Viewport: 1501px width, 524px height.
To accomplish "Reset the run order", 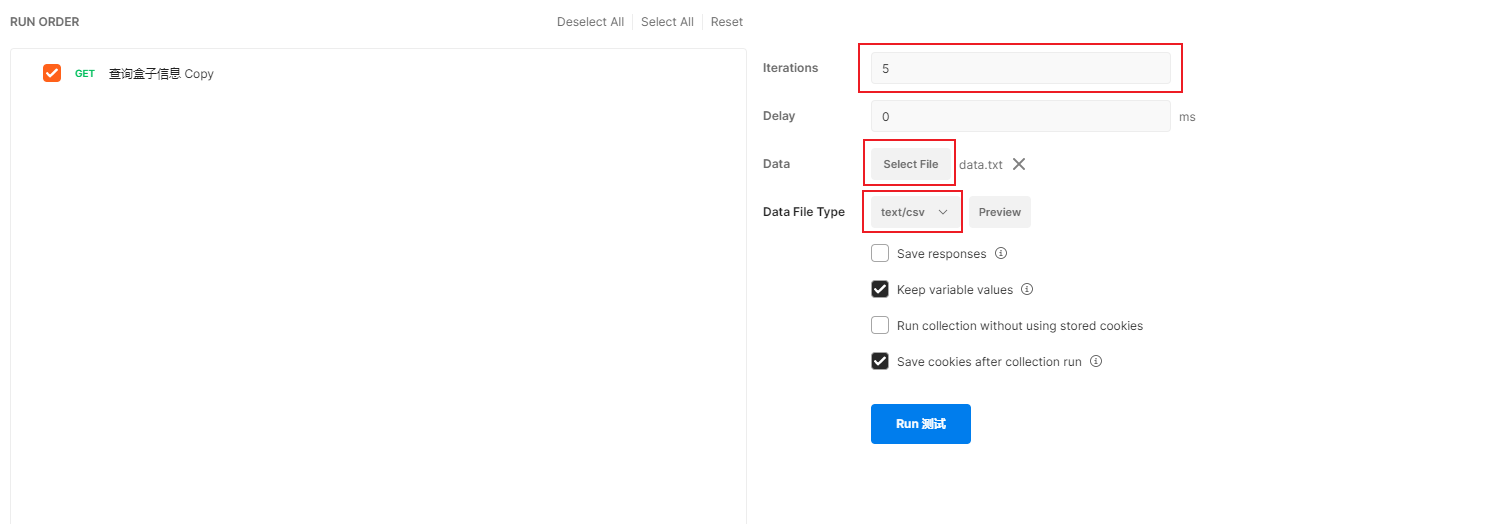I will (727, 22).
